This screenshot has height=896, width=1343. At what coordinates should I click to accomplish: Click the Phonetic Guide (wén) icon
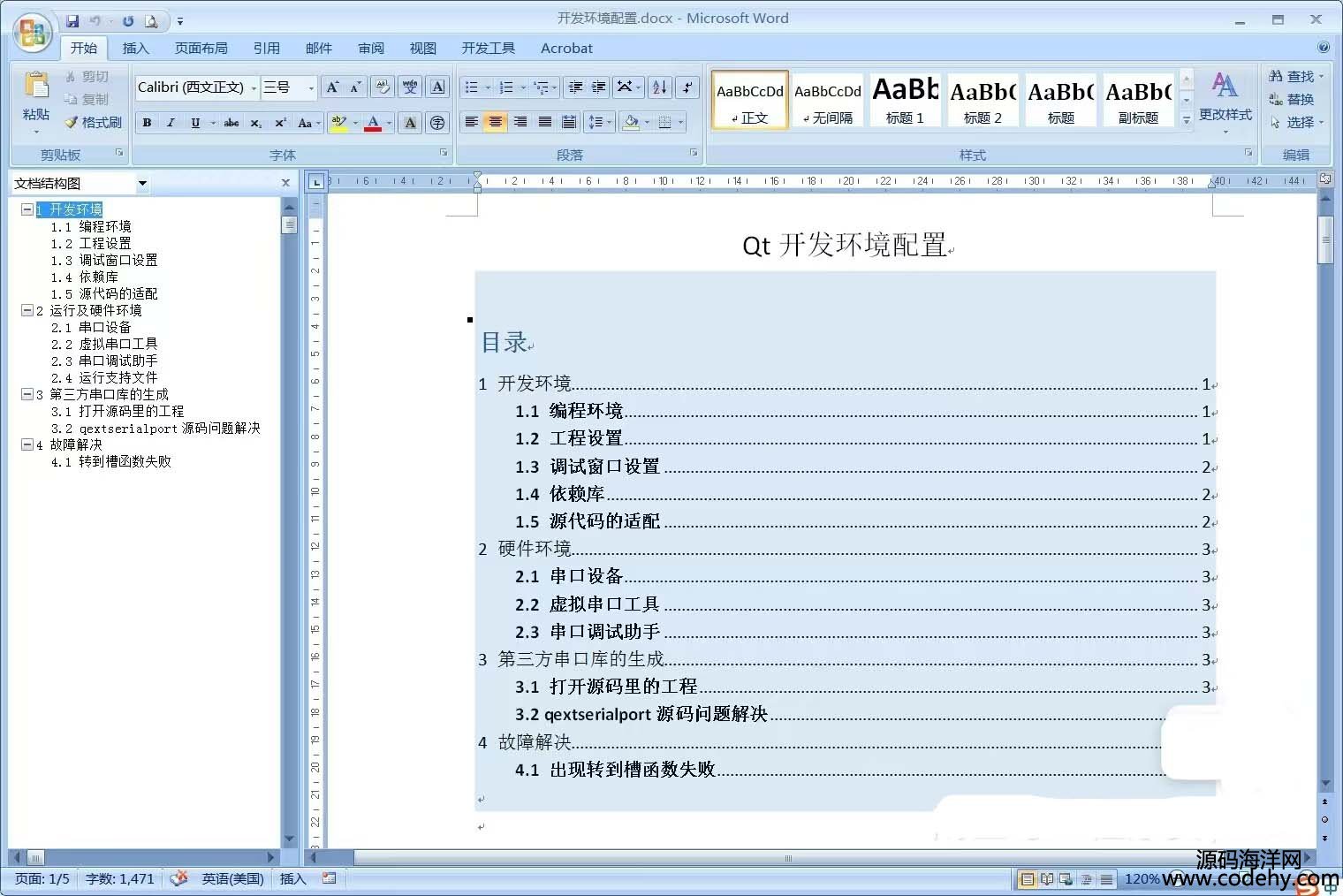point(410,87)
